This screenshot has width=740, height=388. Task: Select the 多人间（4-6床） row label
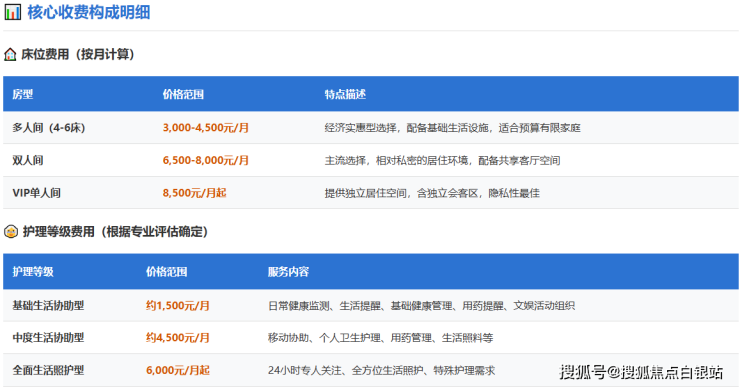pyautogui.click(x=49, y=128)
